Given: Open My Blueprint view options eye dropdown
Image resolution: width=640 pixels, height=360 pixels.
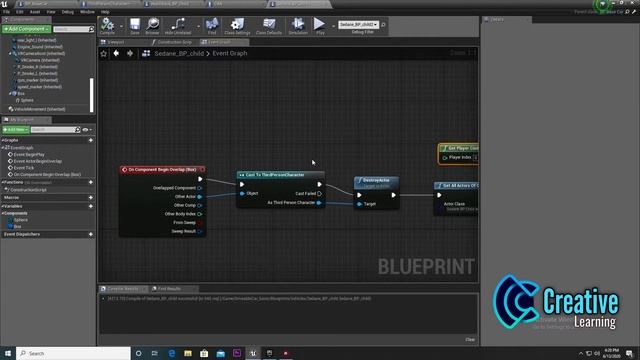Looking at the screenshot, I should coord(87,130).
